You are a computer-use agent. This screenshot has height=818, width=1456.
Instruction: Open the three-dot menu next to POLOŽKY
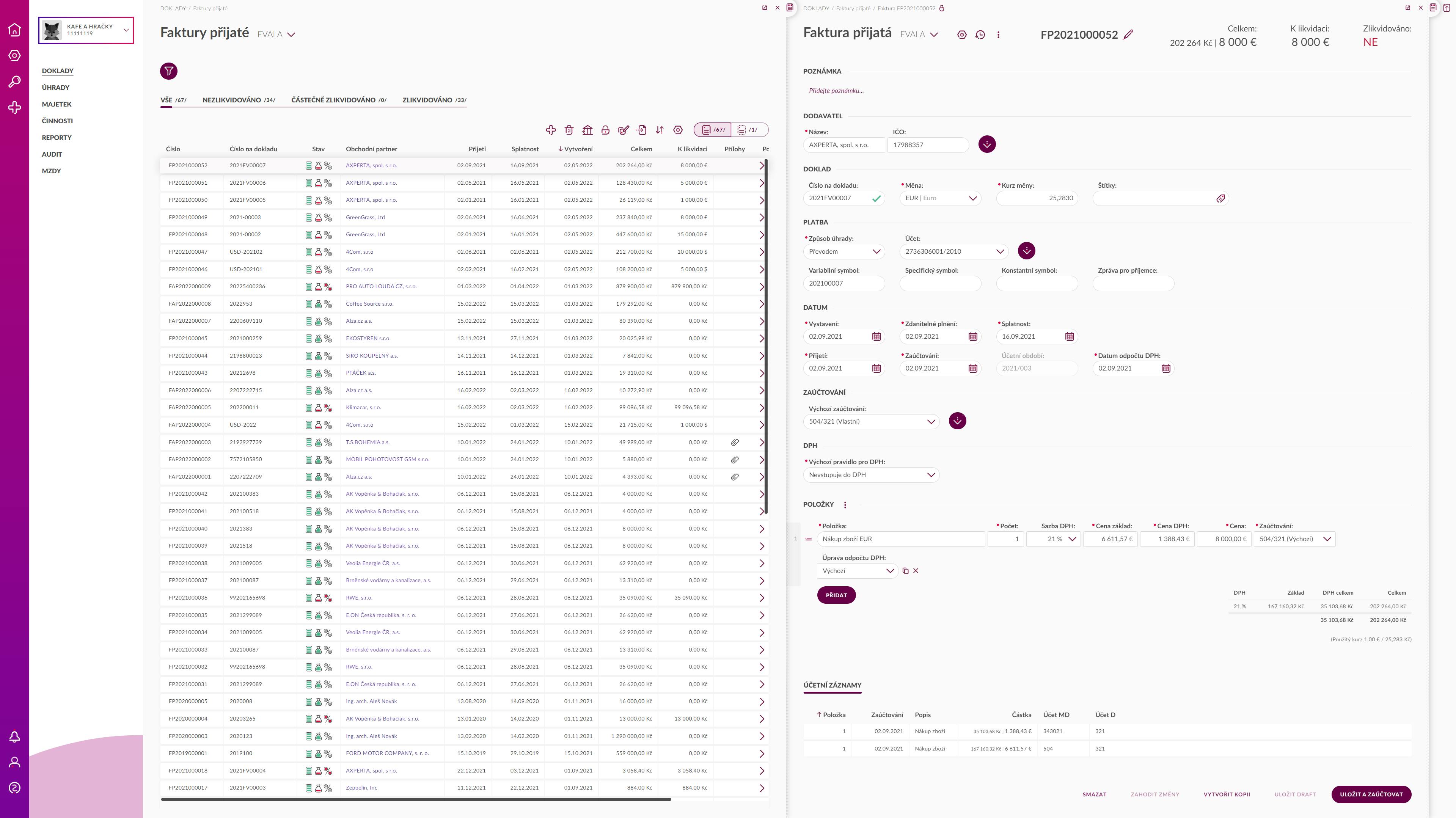tap(845, 505)
